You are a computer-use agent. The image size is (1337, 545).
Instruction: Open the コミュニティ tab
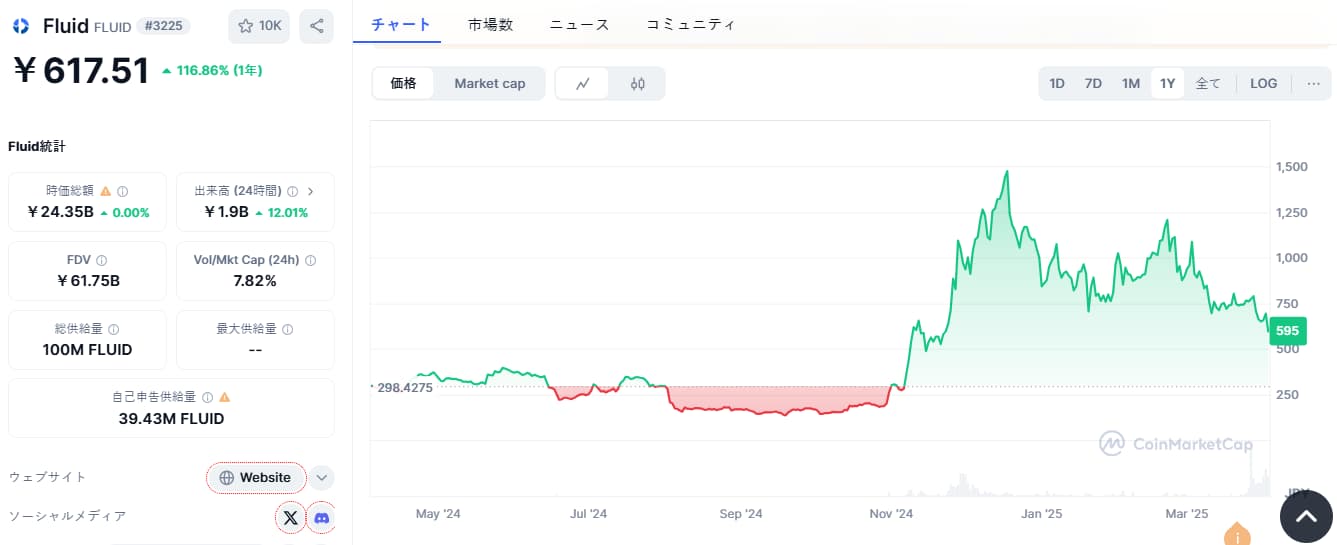(691, 25)
